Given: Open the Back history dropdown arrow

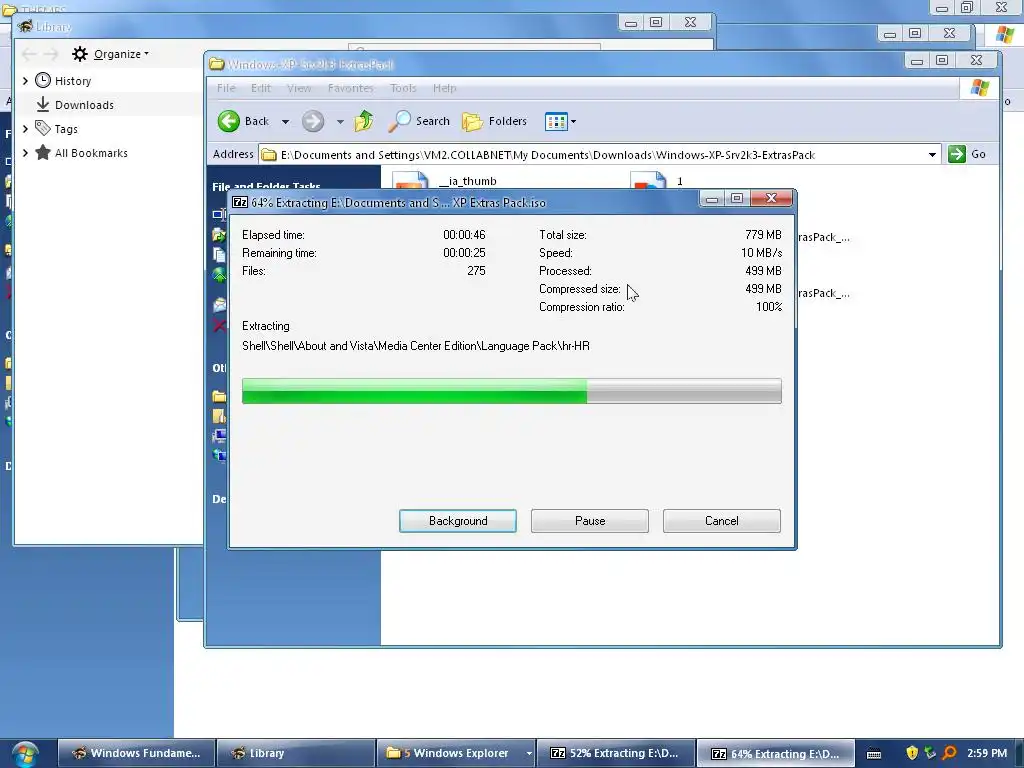Looking at the screenshot, I should (285, 121).
